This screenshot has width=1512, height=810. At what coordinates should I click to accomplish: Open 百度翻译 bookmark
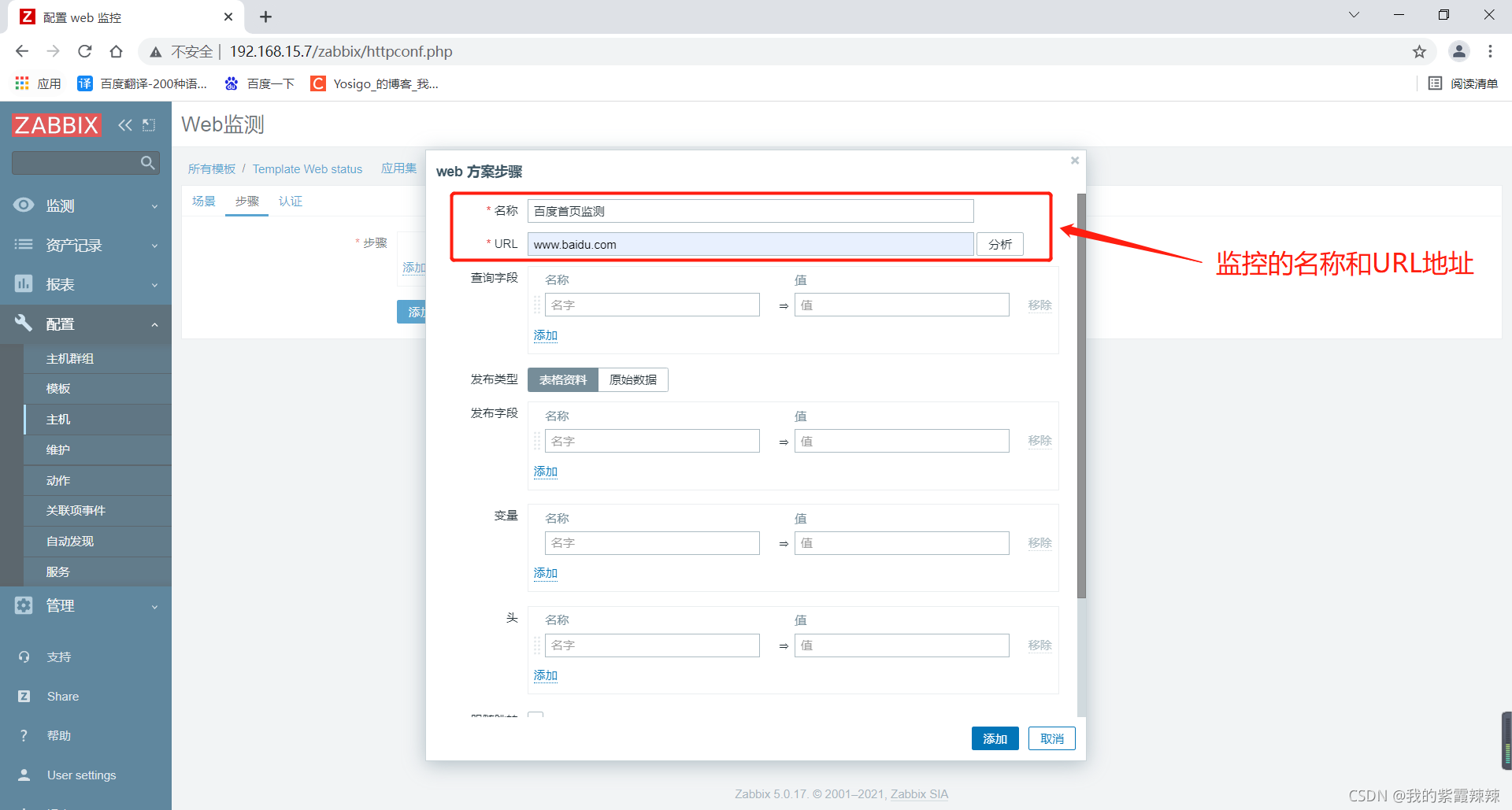click(143, 83)
